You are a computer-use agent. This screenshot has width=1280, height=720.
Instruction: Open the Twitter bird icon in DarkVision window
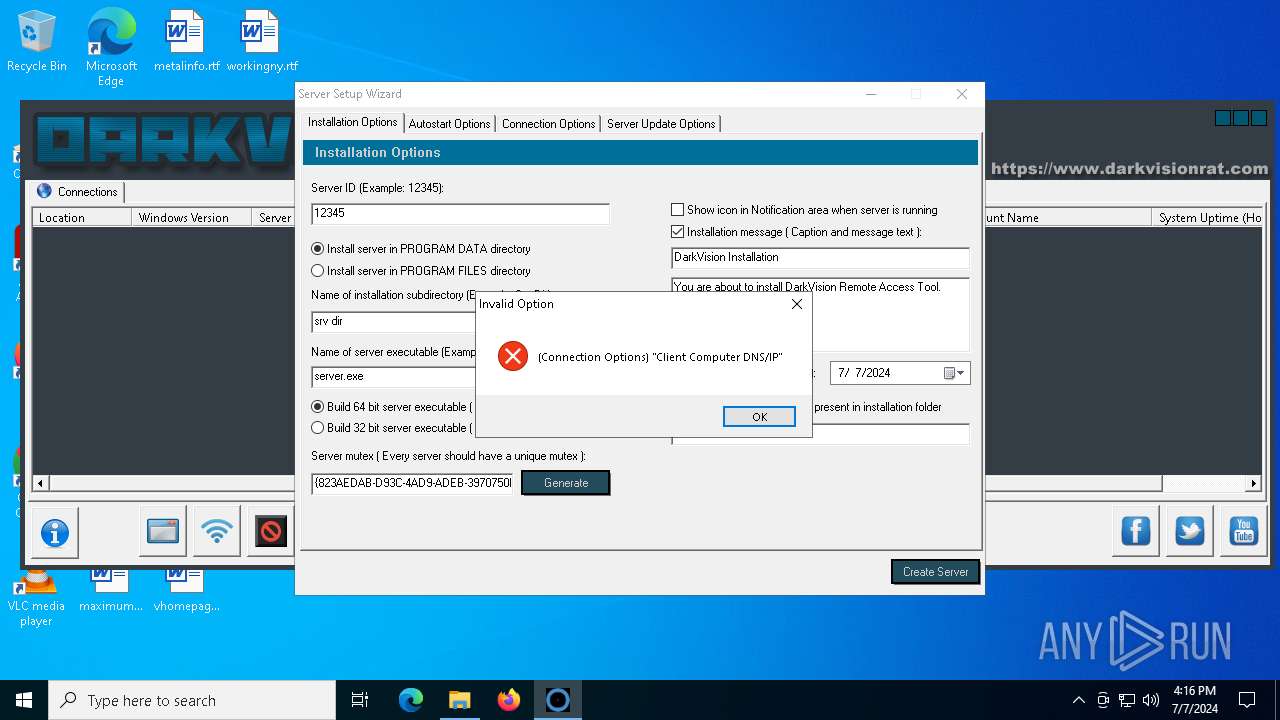1190,531
